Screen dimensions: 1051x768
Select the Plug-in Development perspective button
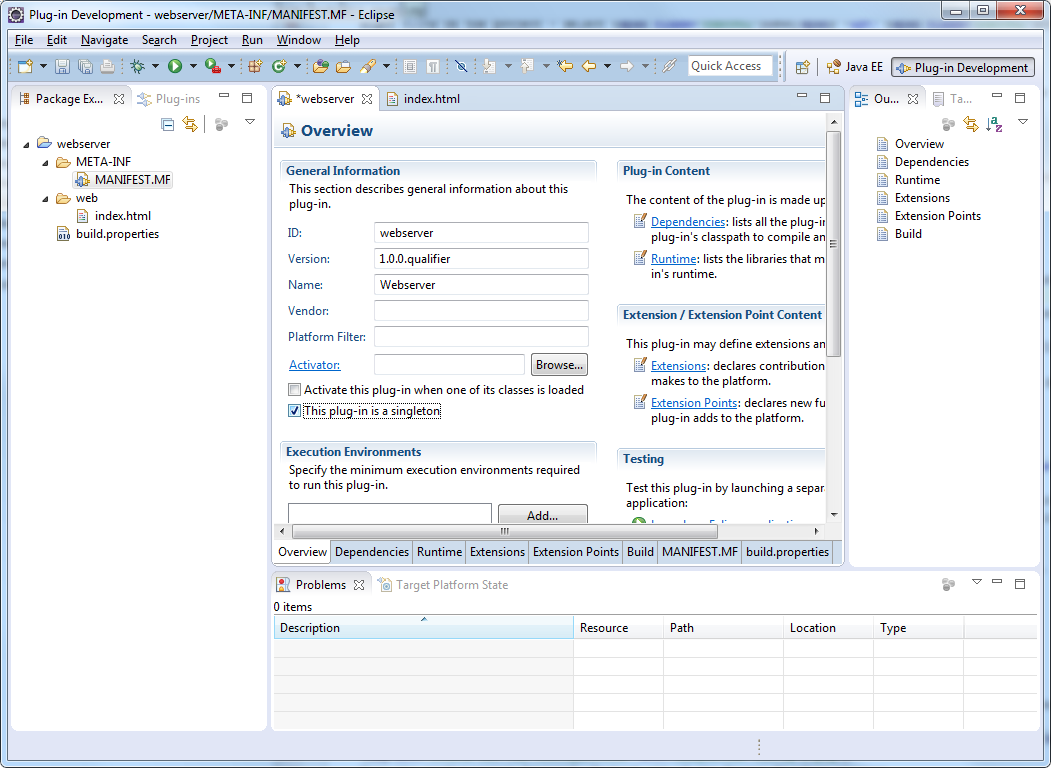[x=963, y=67]
